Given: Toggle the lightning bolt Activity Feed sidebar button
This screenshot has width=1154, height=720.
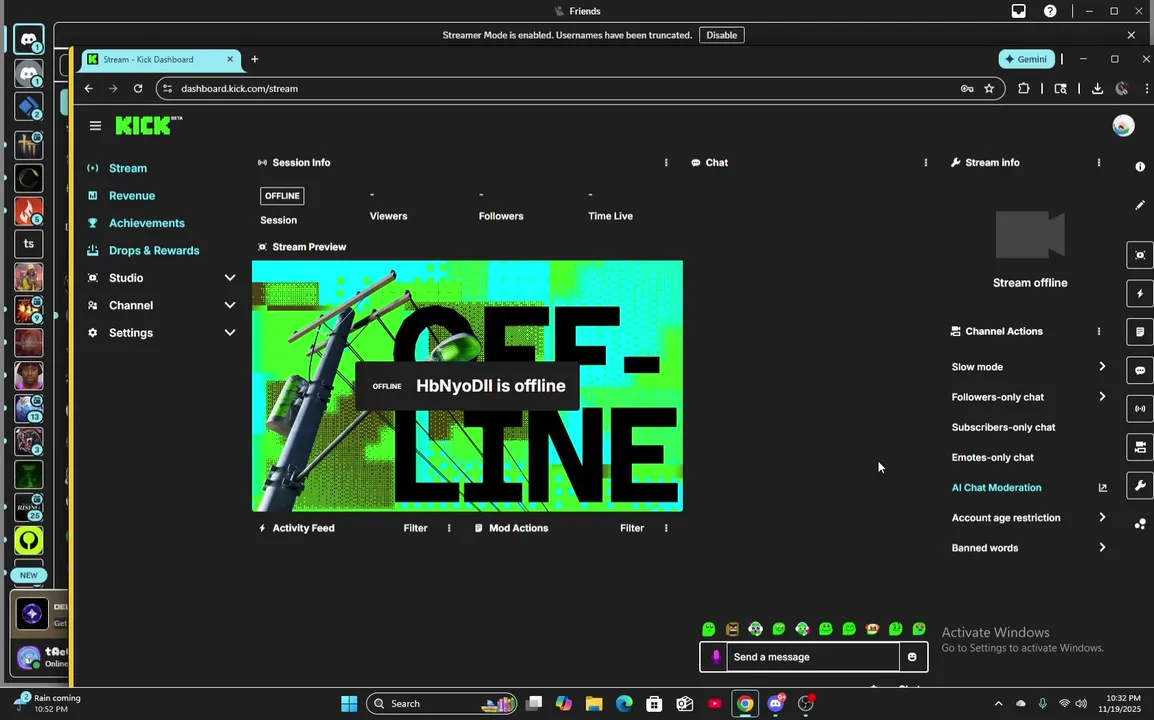Looking at the screenshot, I should click(x=1140, y=293).
